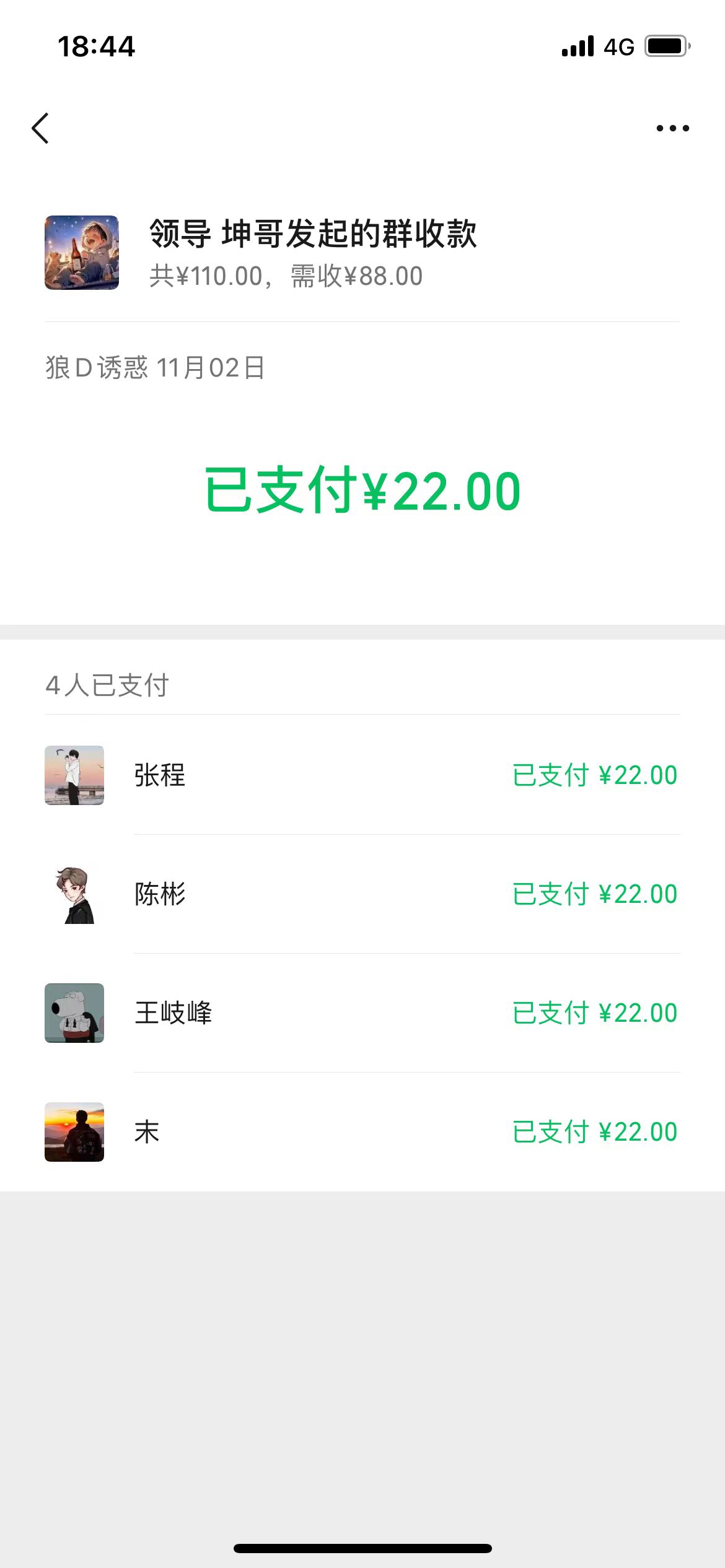Tap the battery status icon

point(667,46)
